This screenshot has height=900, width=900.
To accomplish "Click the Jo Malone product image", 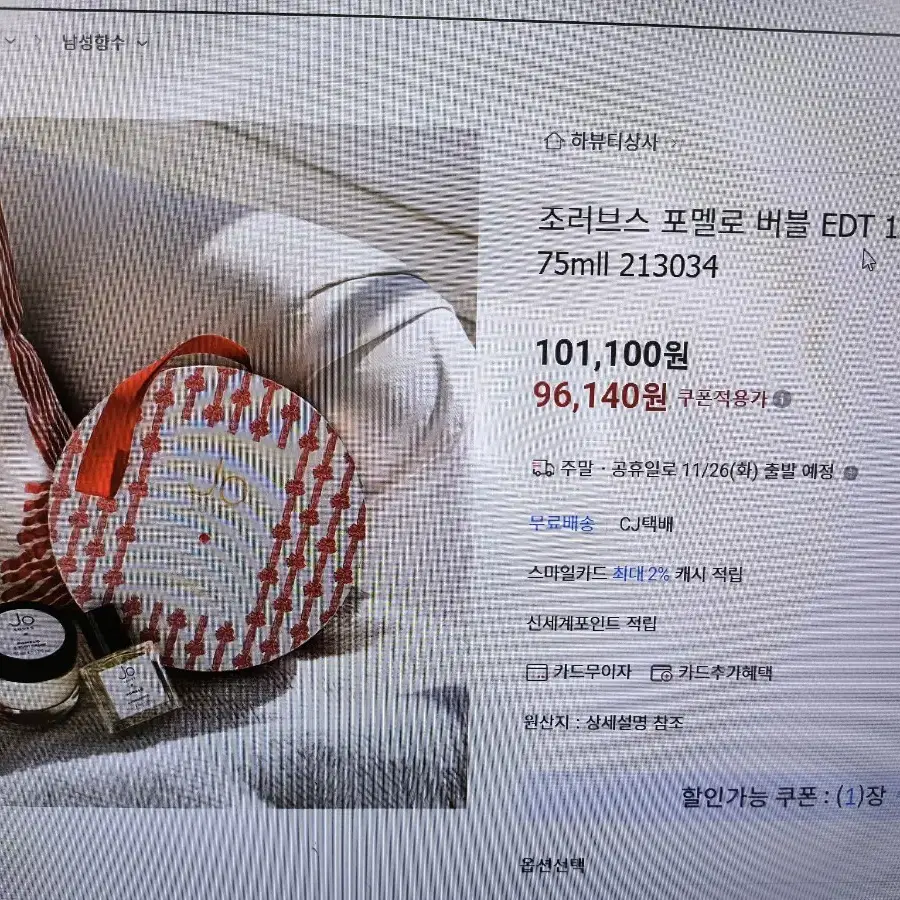I will (236, 463).
